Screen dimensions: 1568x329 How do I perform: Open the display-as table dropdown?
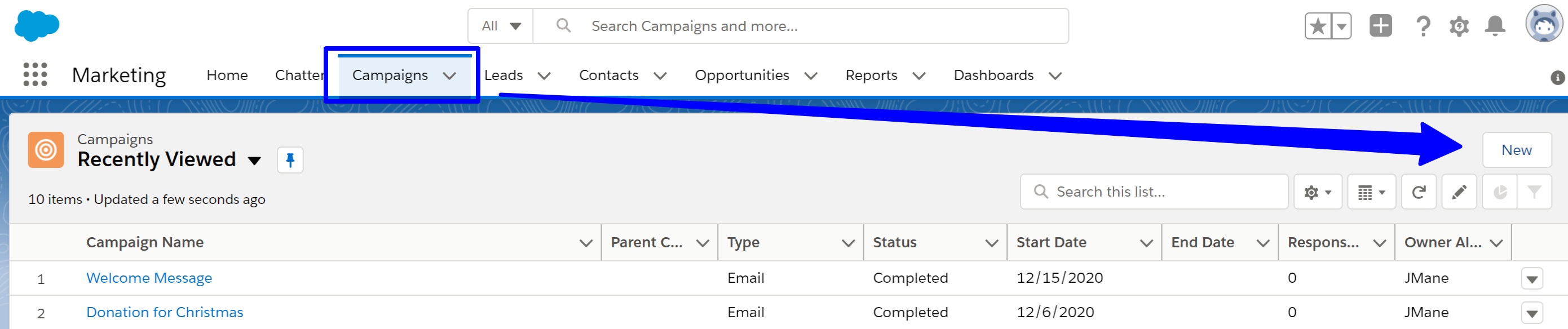coord(1371,192)
